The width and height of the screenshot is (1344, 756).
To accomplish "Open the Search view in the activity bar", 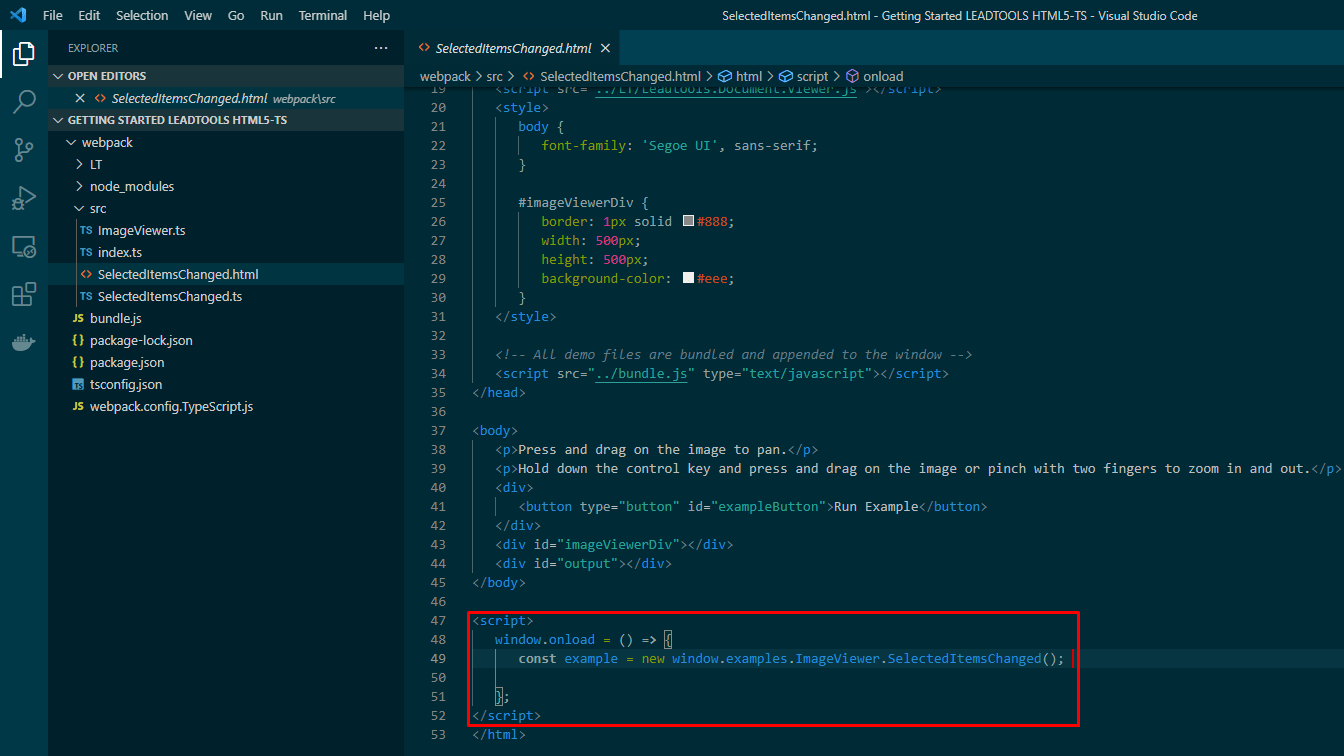I will click(24, 101).
